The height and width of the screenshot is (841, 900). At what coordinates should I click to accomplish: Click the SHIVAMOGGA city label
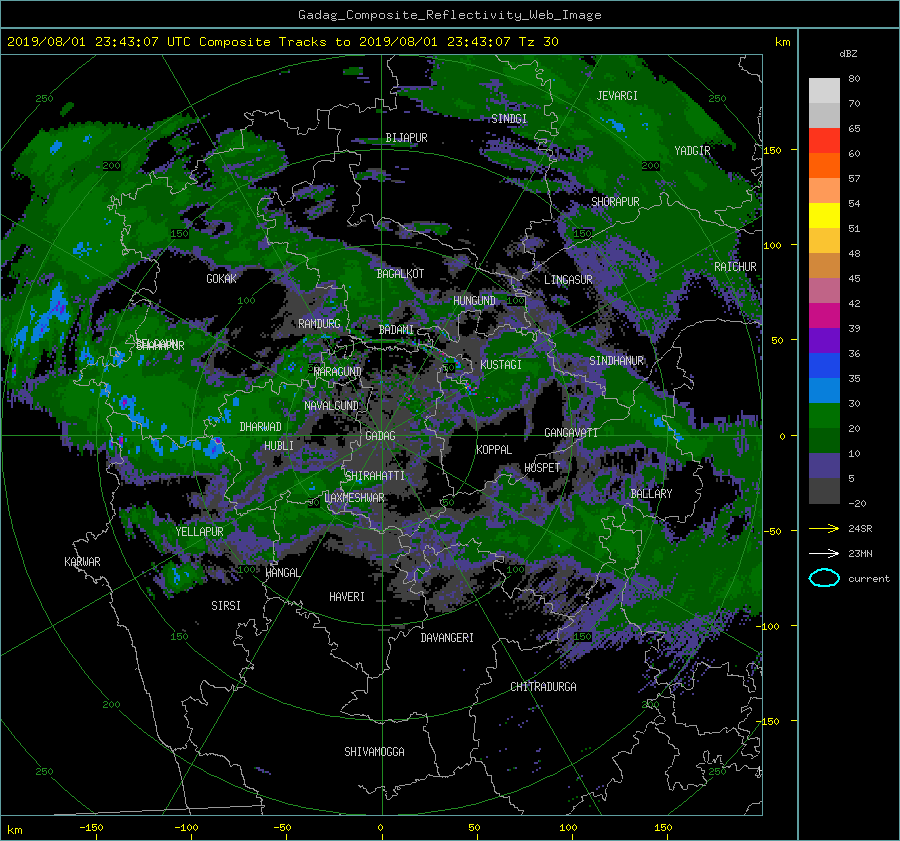[374, 752]
